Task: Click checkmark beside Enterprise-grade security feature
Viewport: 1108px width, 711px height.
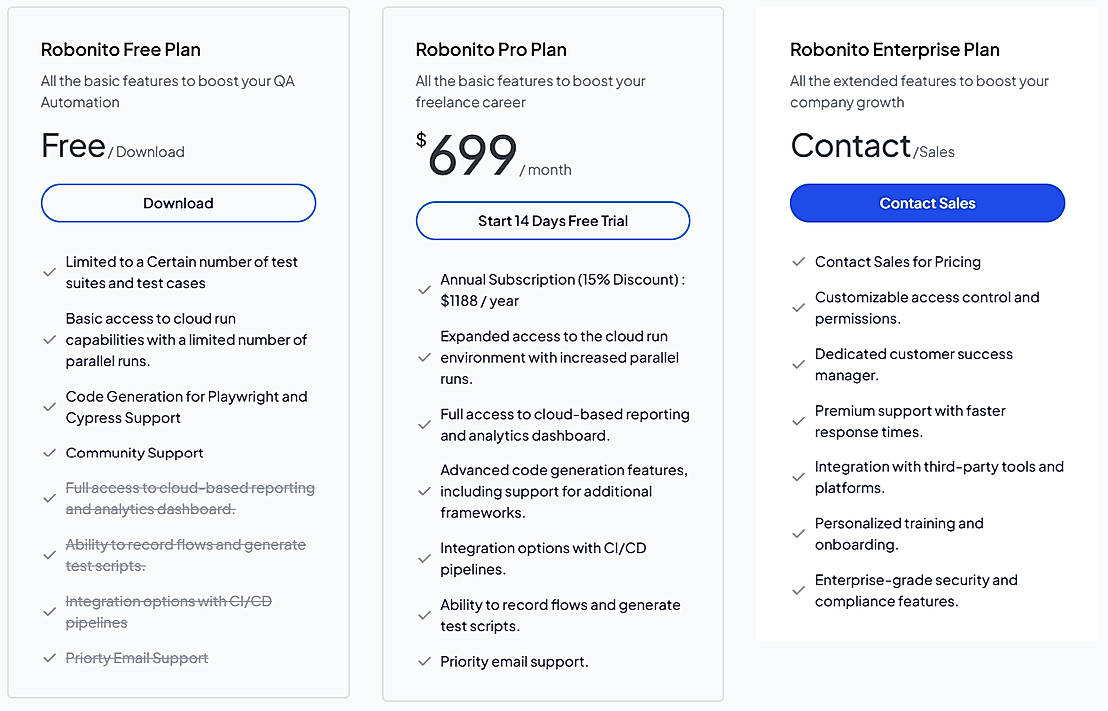Action: (798, 591)
